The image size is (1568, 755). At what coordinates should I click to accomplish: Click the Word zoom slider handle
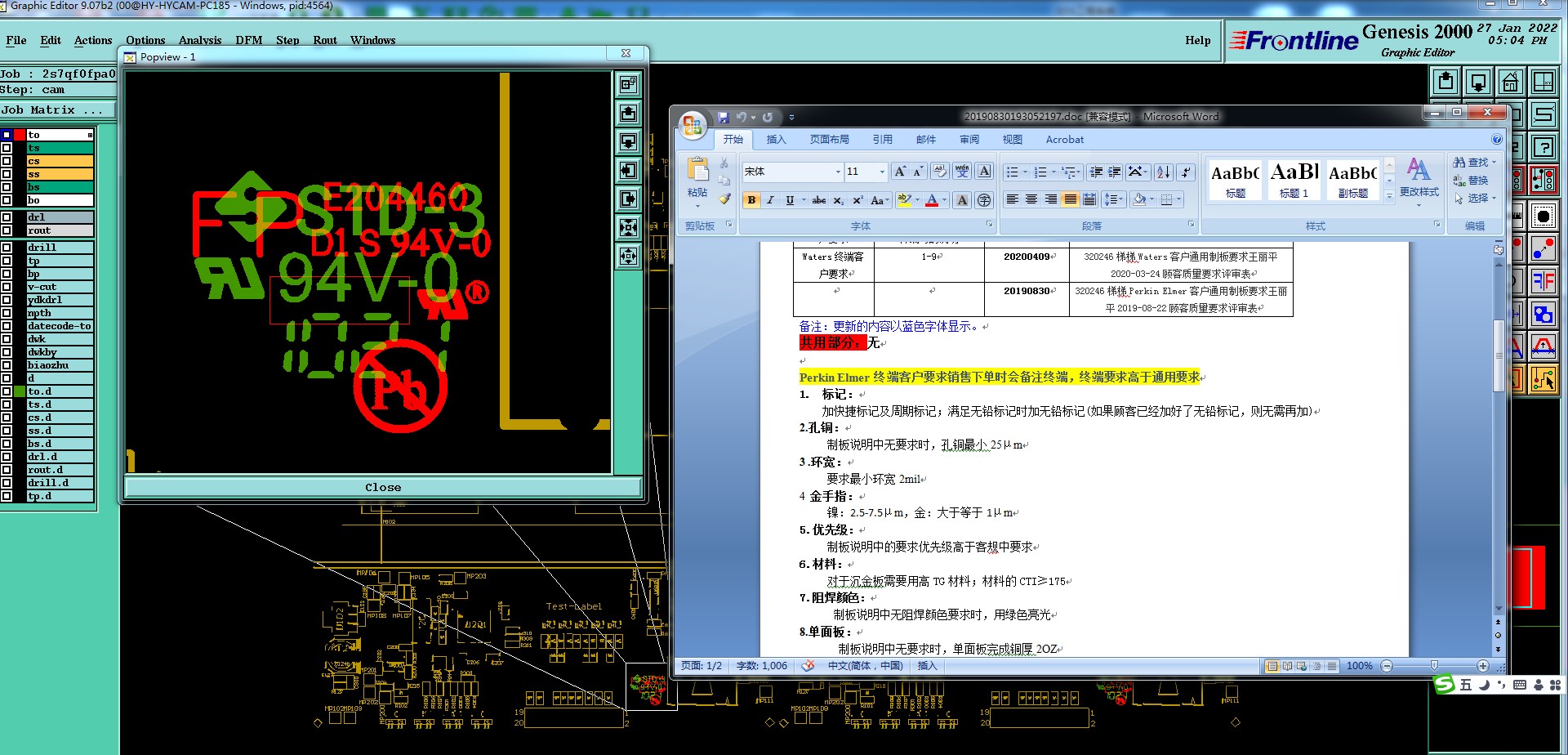tap(1435, 666)
